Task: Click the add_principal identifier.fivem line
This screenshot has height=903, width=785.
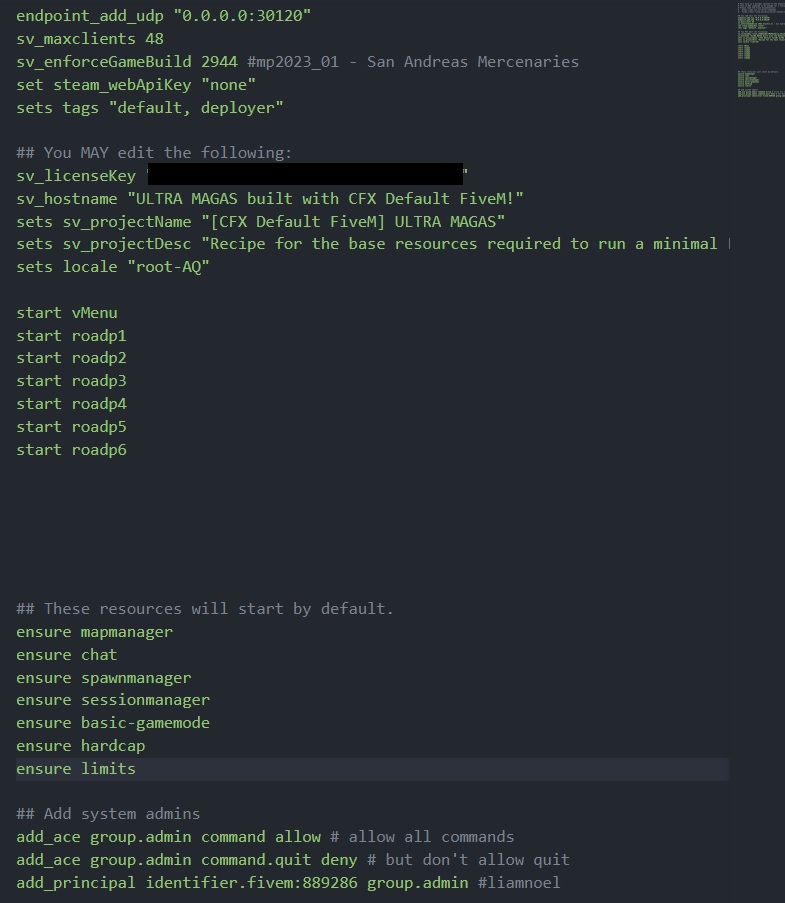Action: coord(288,883)
